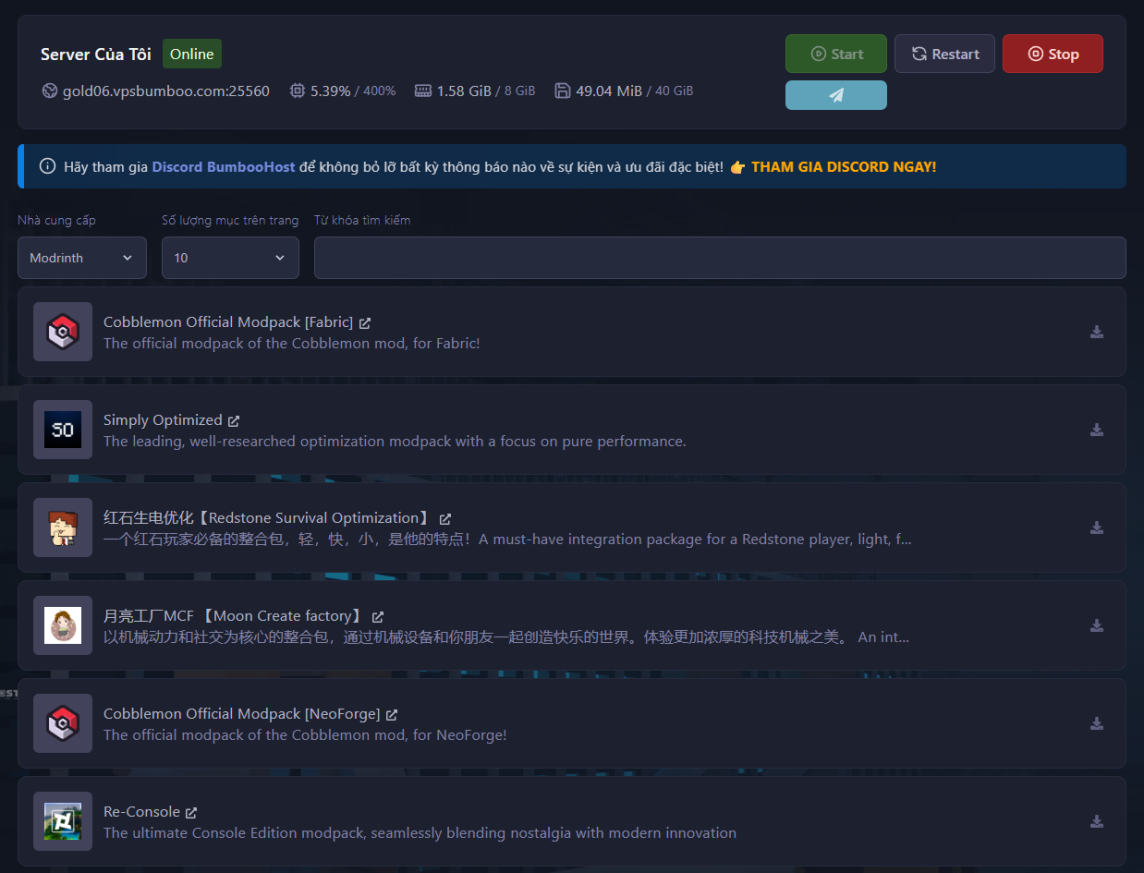Screen dimensions: 1144x873
Task: Click the download icon beside Re-Console
Action: pyautogui.click(x=1097, y=821)
